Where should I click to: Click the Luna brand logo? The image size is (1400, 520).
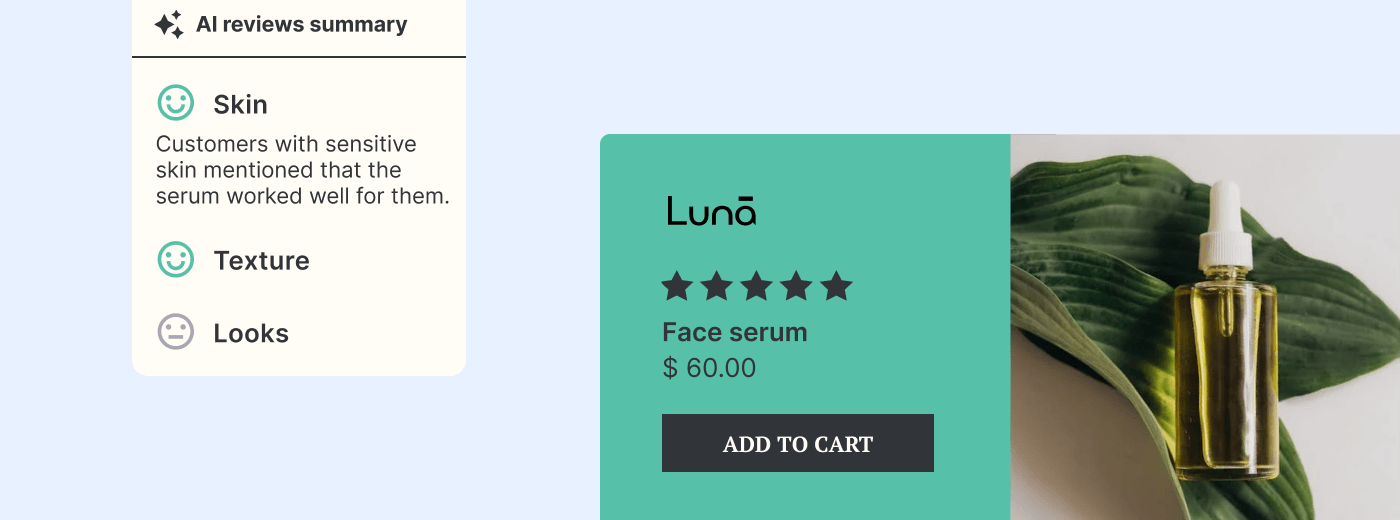(711, 211)
